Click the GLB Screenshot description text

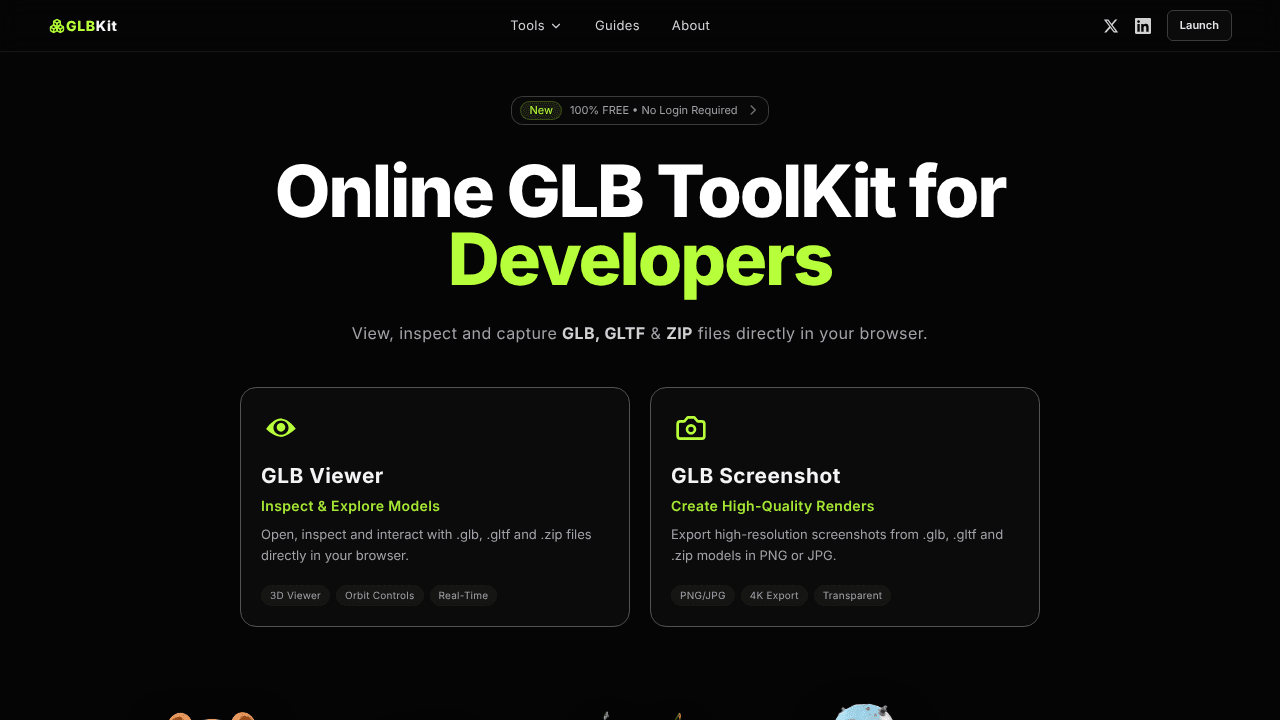coord(837,545)
